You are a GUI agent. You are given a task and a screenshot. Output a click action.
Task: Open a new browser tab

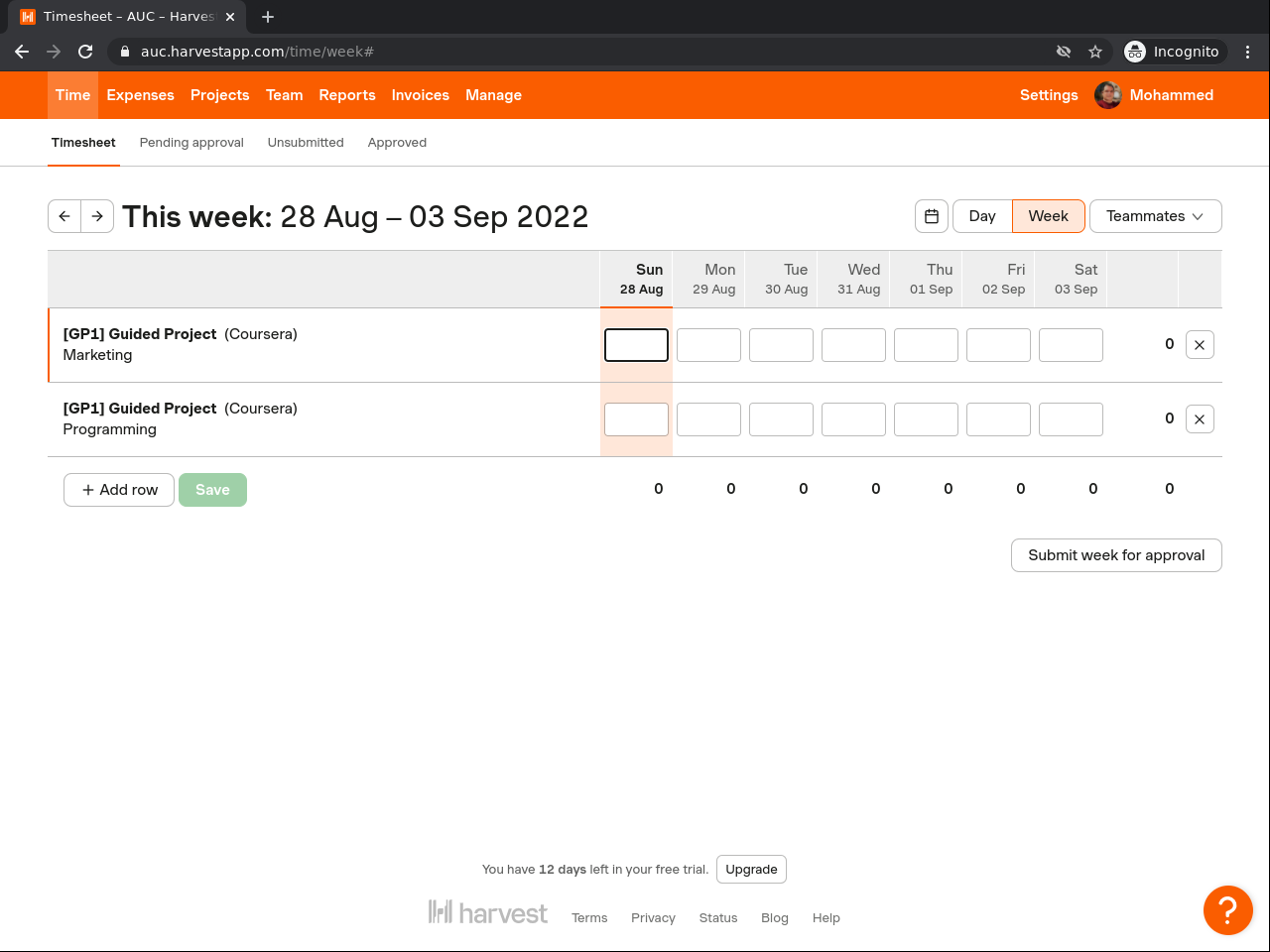coord(268,17)
